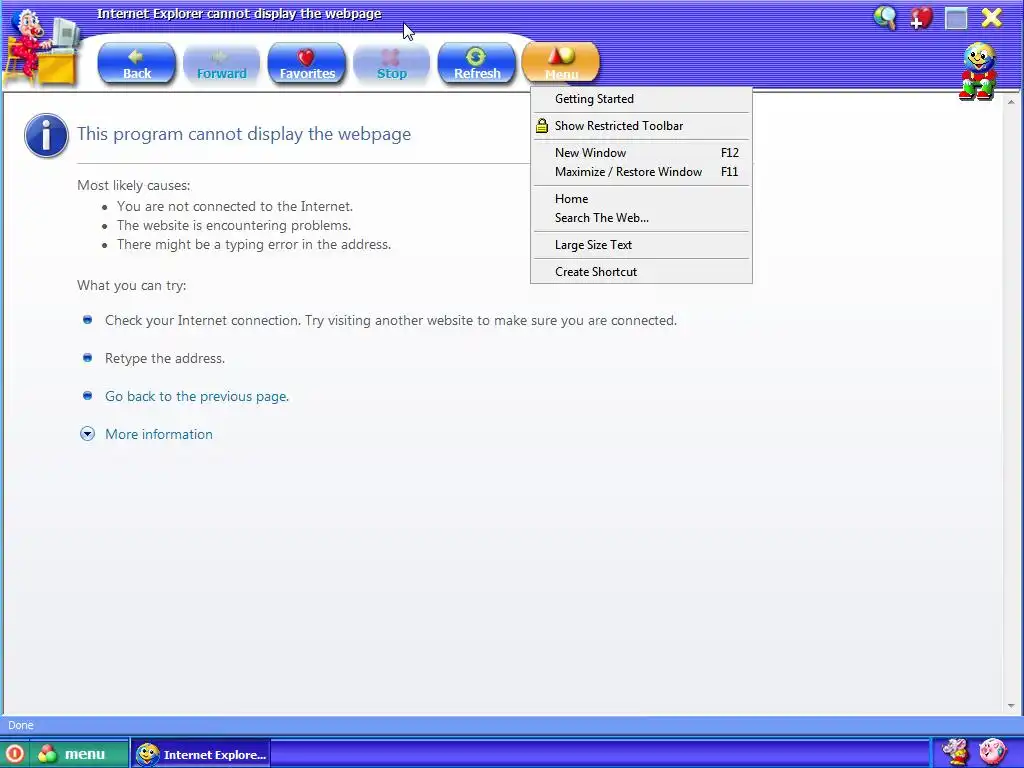Click the scrollbar down arrow
Image resolution: width=1024 pixels, height=768 pixels.
[x=1011, y=705]
